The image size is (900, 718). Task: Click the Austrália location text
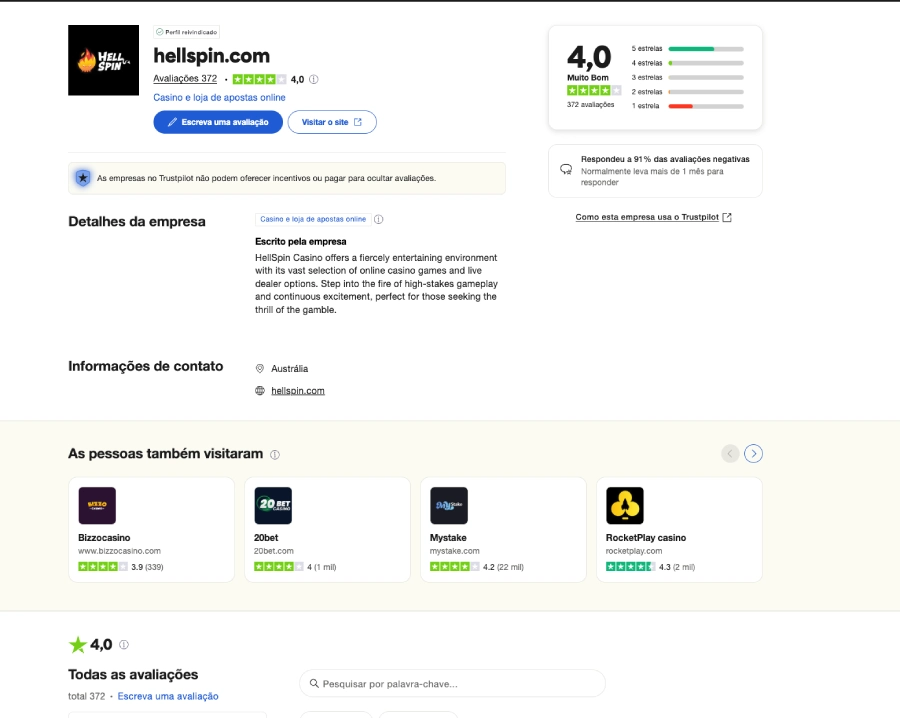(x=290, y=368)
